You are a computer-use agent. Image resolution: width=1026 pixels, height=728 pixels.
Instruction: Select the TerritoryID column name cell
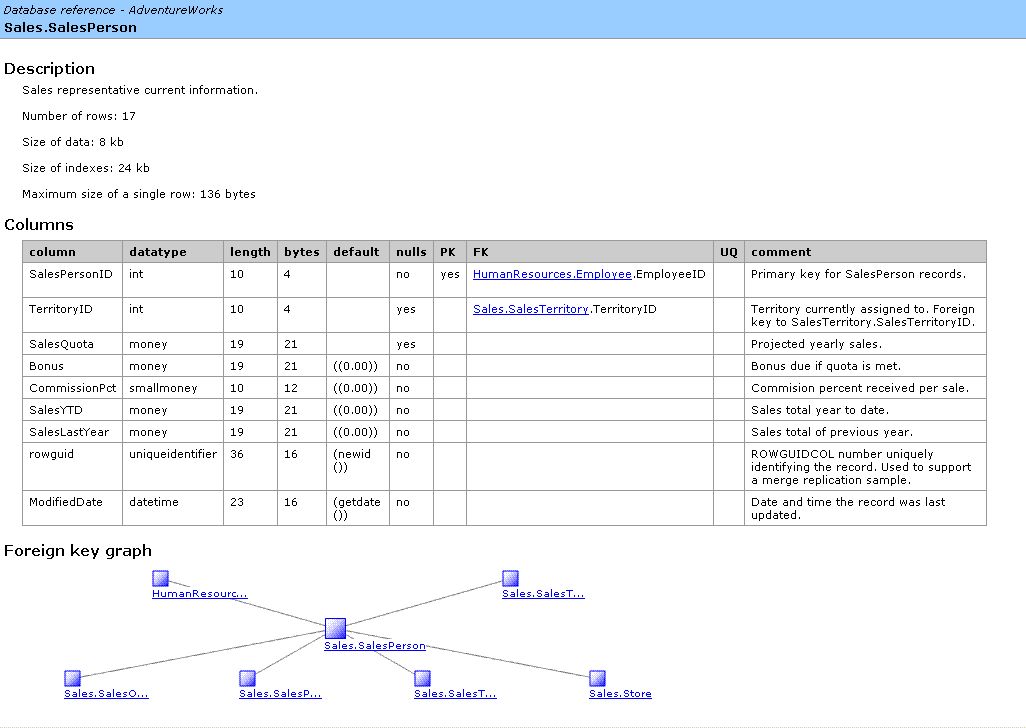pyautogui.click(x=72, y=315)
